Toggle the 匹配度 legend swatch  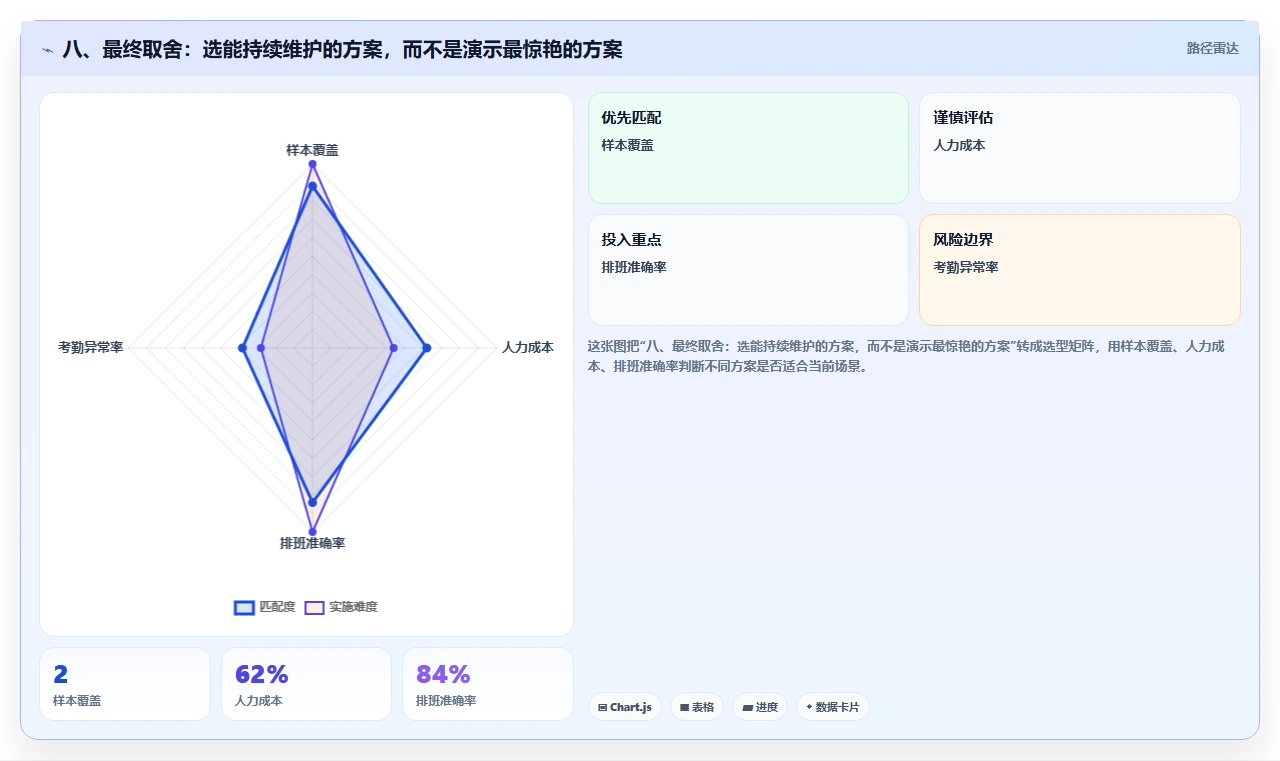point(244,607)
